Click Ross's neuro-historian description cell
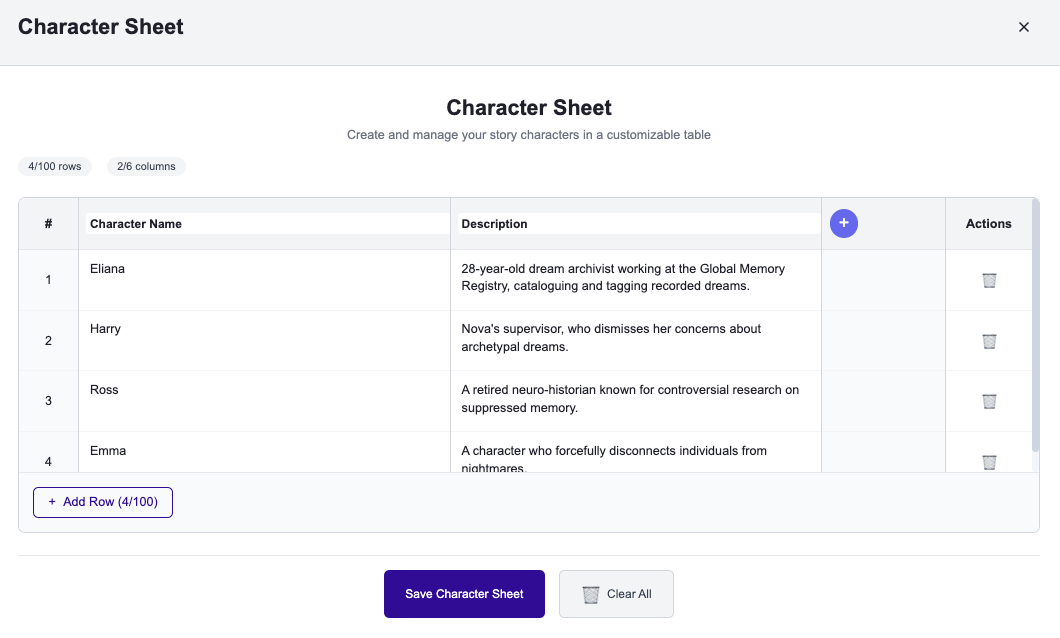This screenshot has width=1060, height=638. (x=635, y=398)
